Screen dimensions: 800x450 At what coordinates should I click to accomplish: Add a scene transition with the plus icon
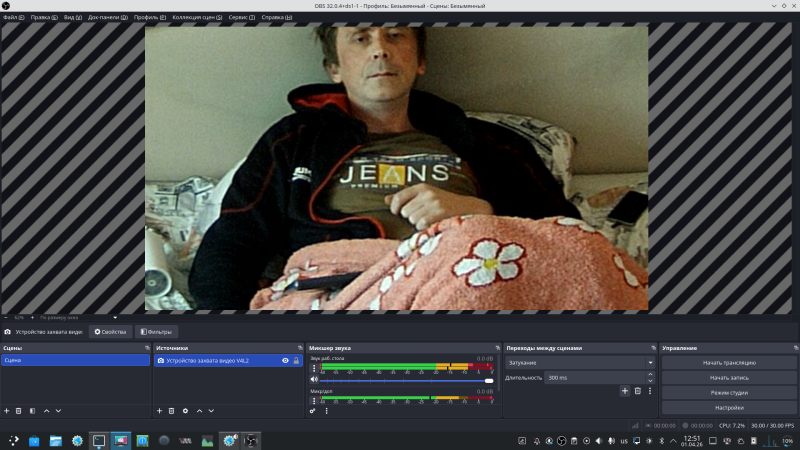point(625,391)
